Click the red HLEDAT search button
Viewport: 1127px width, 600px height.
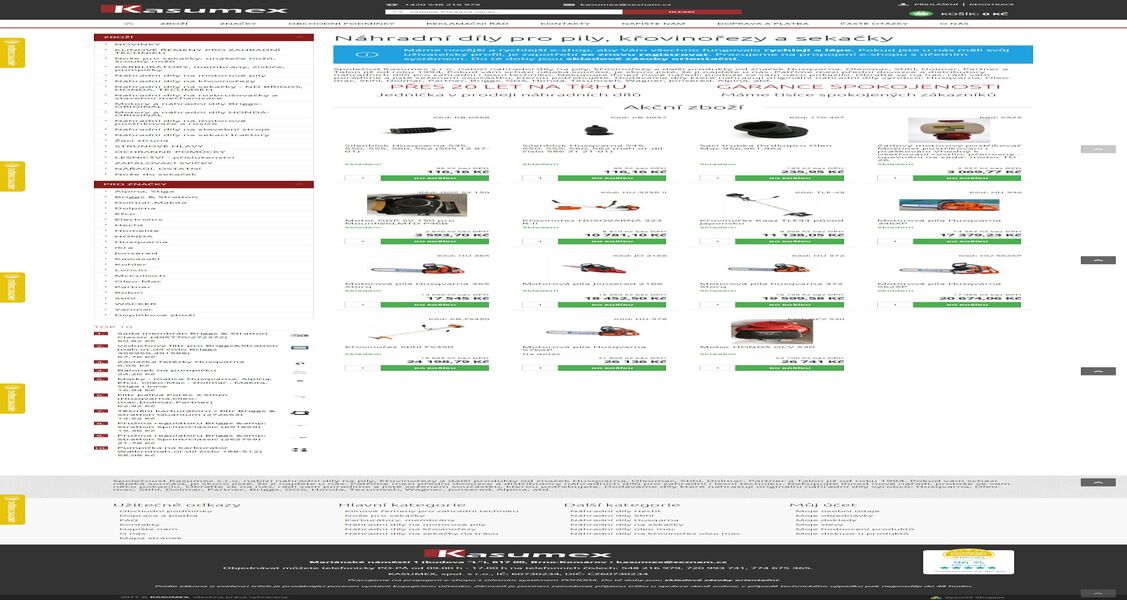coord(681,11)
